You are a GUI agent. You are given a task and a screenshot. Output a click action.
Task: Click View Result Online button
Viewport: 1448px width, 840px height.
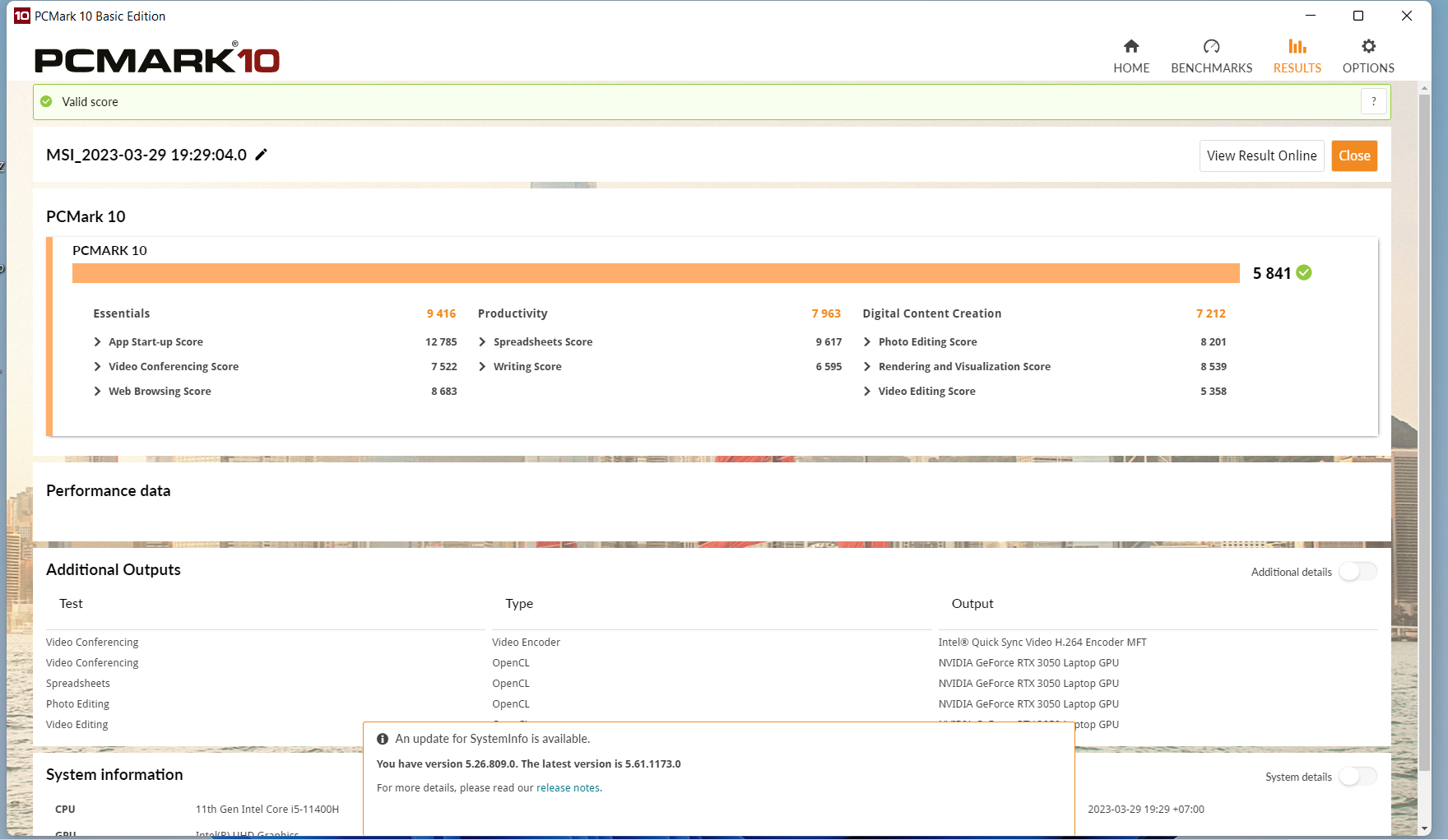pos(1261,155)
